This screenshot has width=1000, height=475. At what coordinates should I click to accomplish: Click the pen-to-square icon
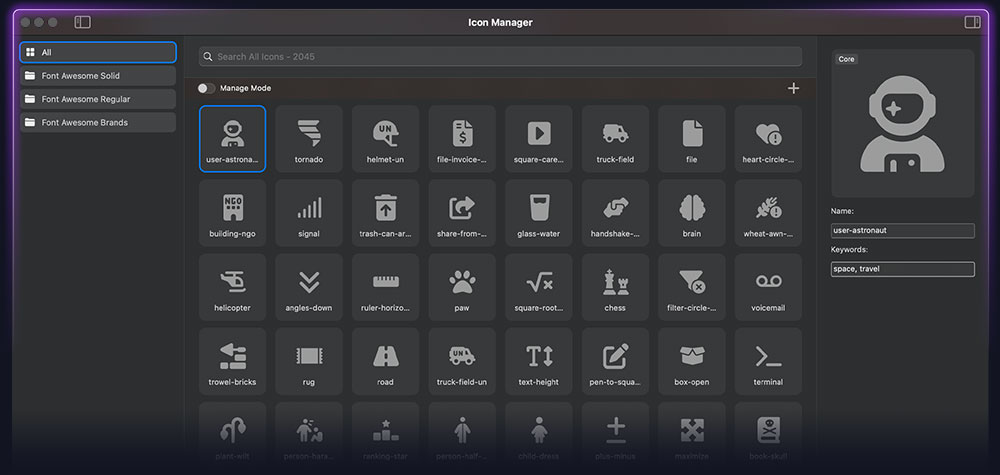tap(615, 362)
